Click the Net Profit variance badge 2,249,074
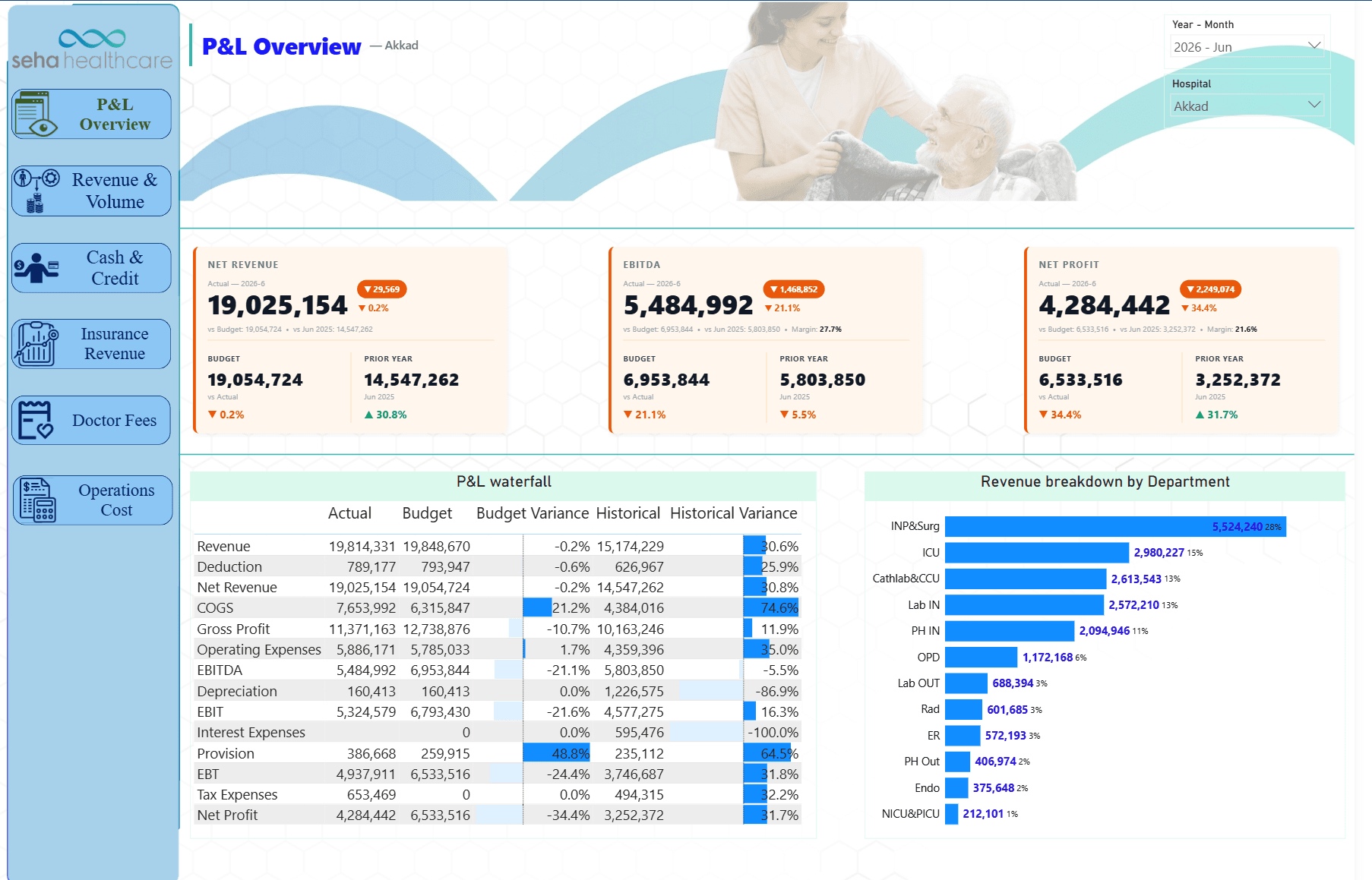The width and height of the screenshot is (1372, 880). 1211,289
